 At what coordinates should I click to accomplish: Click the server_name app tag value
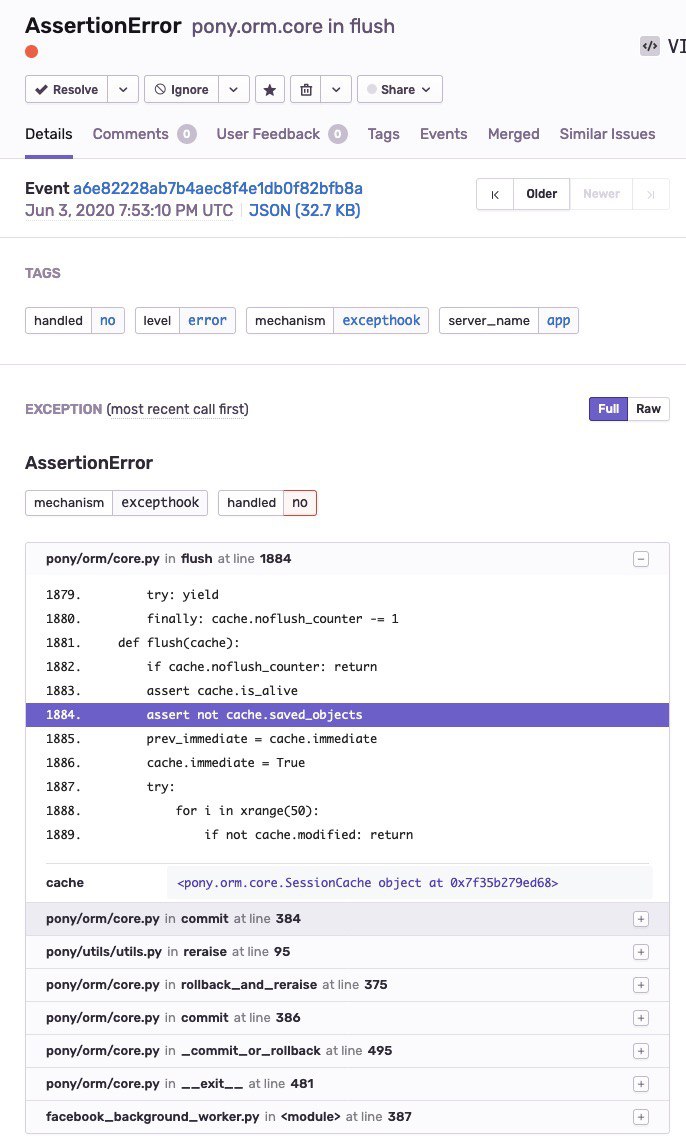pos(559,321)
